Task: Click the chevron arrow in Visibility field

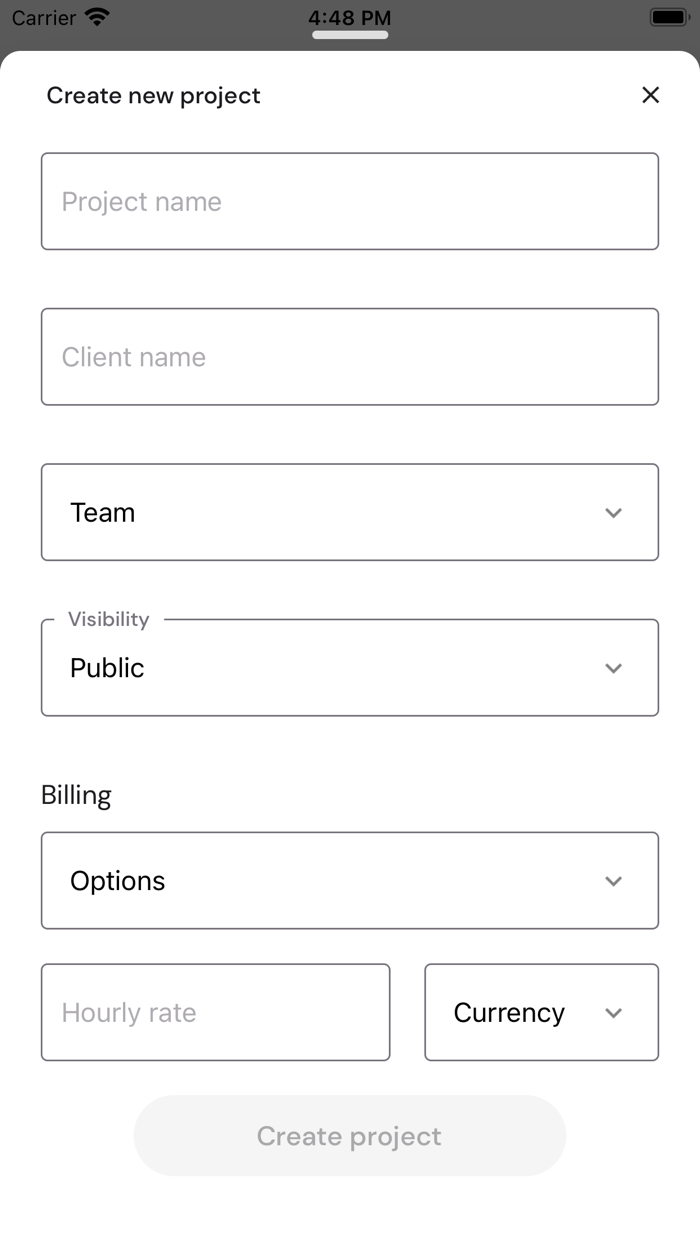Action: point(614,668)
